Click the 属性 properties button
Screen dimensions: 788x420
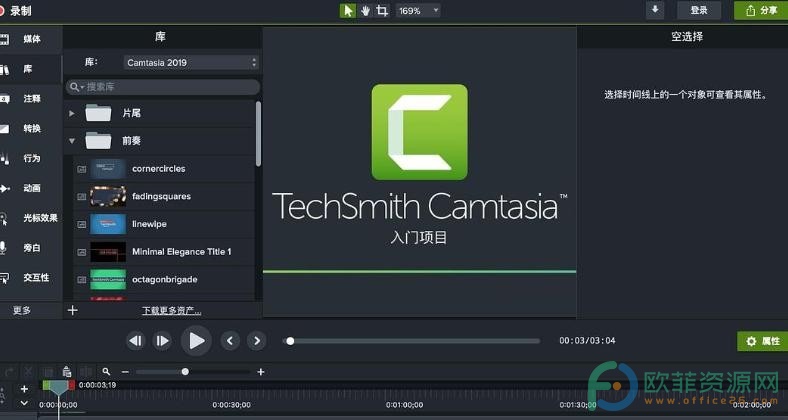(762, 341)
